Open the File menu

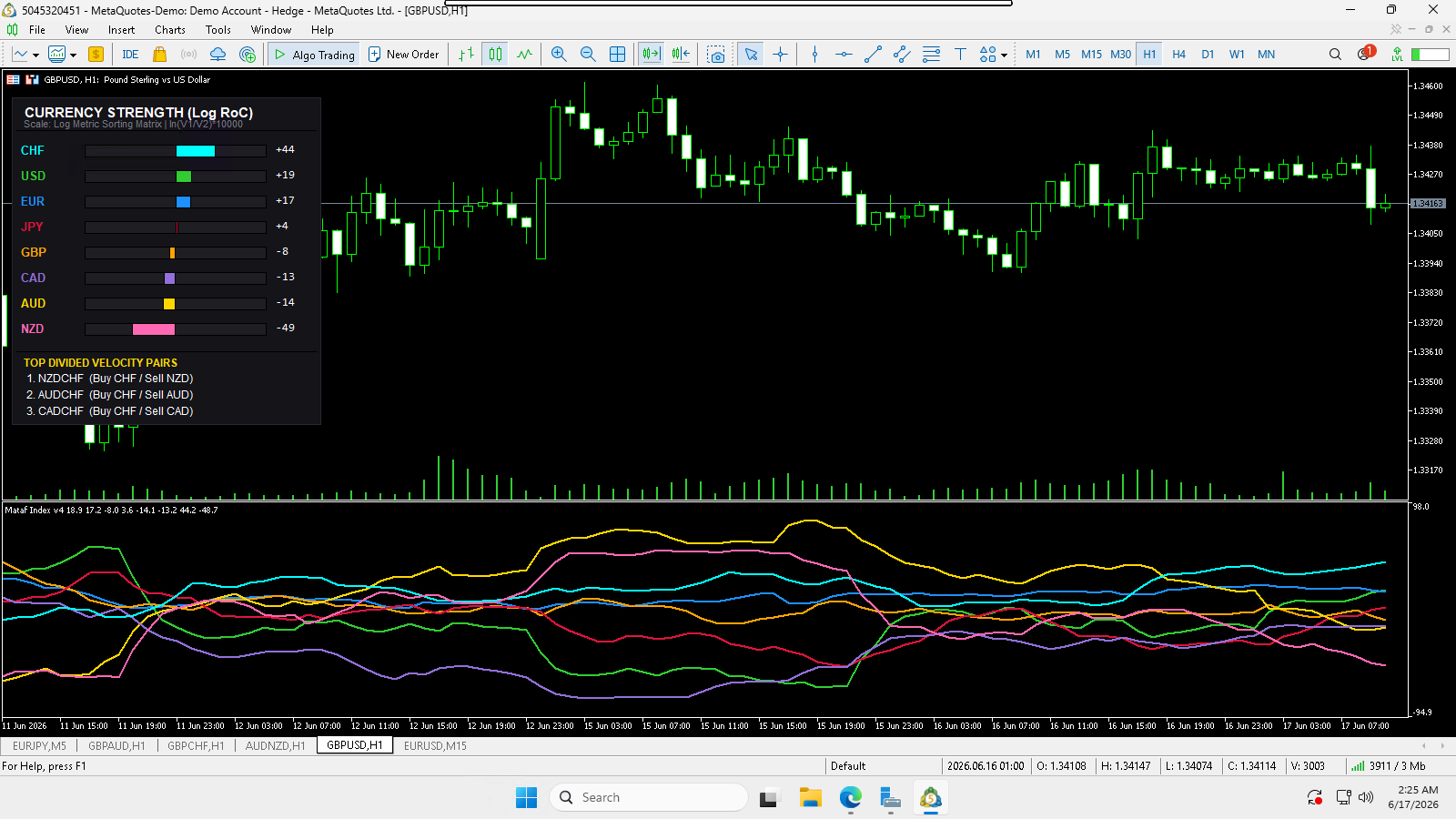tap(37, 30)
